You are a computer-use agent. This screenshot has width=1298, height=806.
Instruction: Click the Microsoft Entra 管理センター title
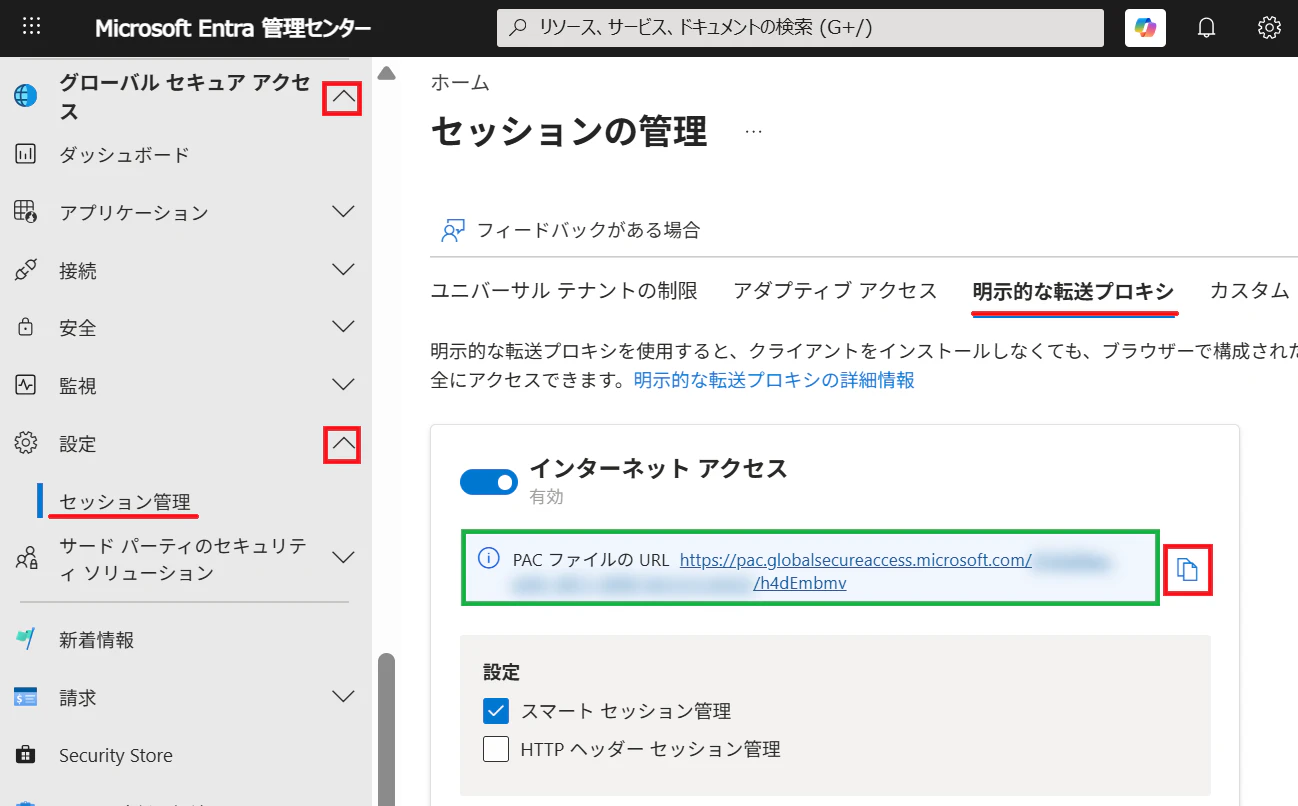point(233,28)
